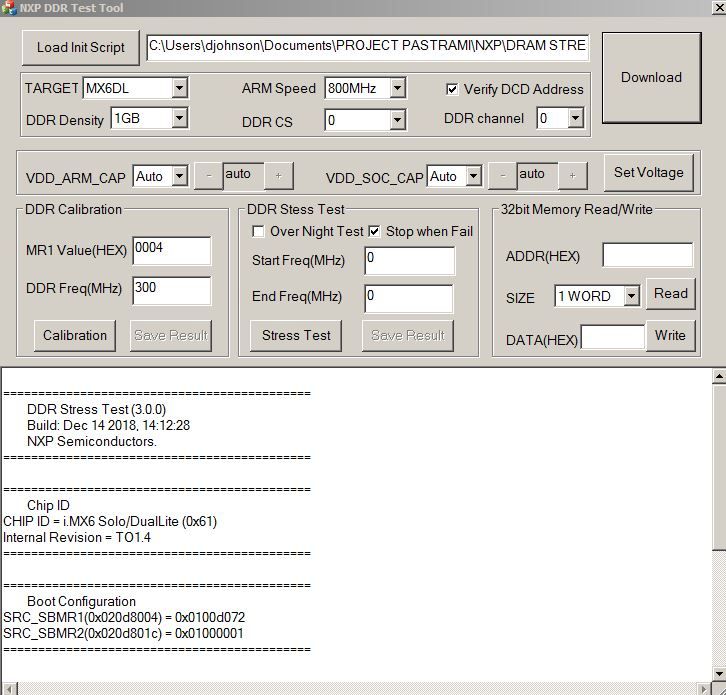Click the VDD_SOC_CAP minus button
The image size is (726, 695).
coord(503,176)
